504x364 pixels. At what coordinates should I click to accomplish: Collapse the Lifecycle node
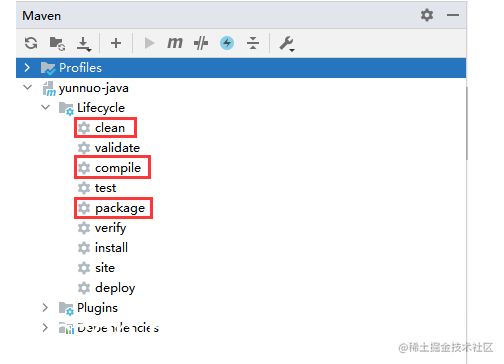point(45,107)
